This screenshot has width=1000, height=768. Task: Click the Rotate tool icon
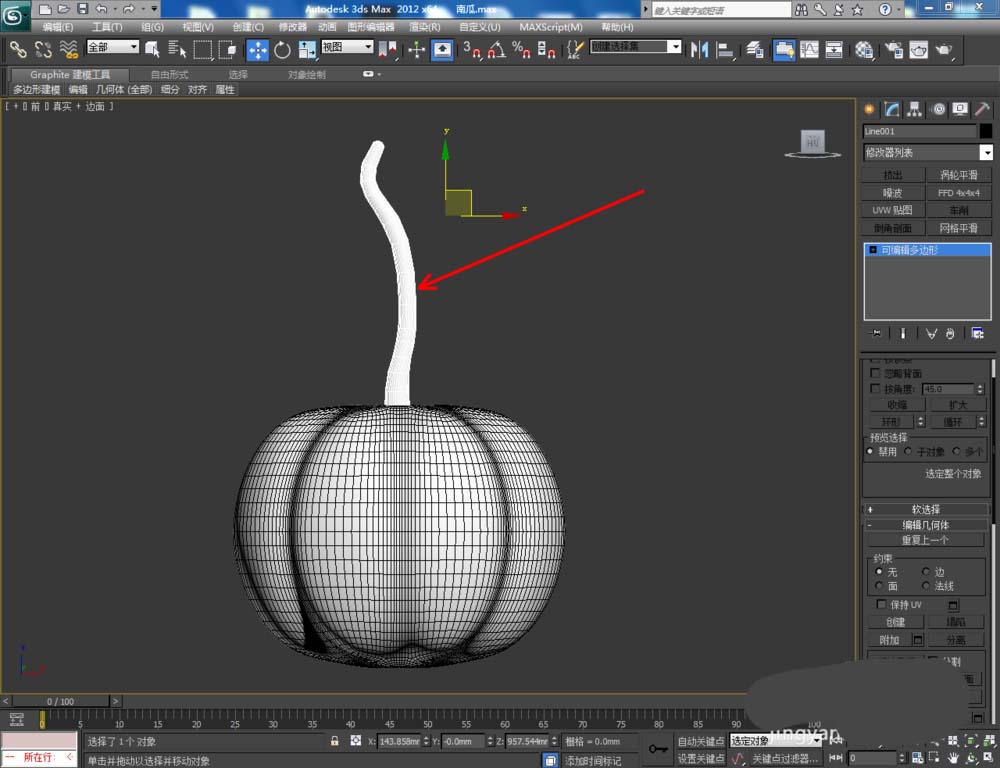(x=282, y=49)
